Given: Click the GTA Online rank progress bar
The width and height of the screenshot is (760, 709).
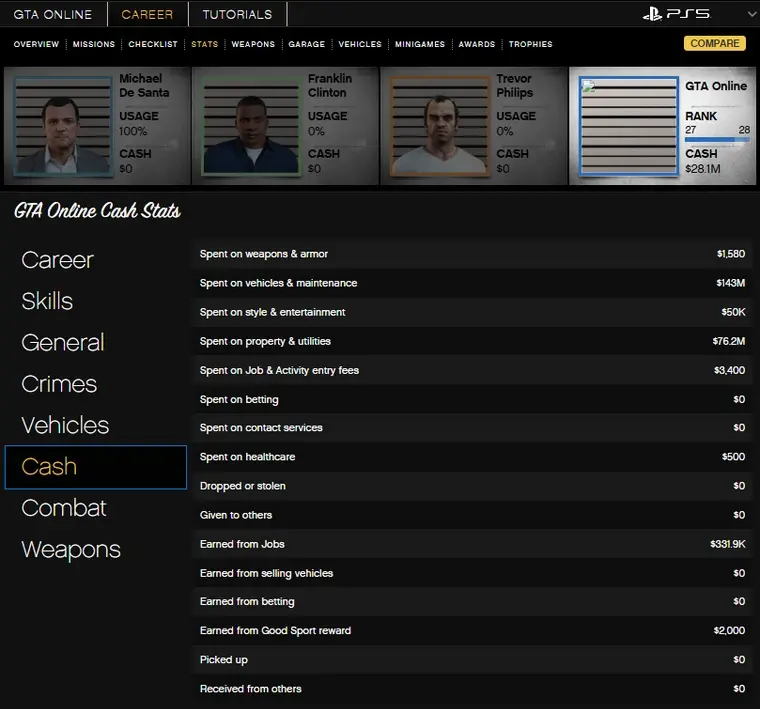Looking at the screenshot, I should pyautogui.click(x=716, y=140).
